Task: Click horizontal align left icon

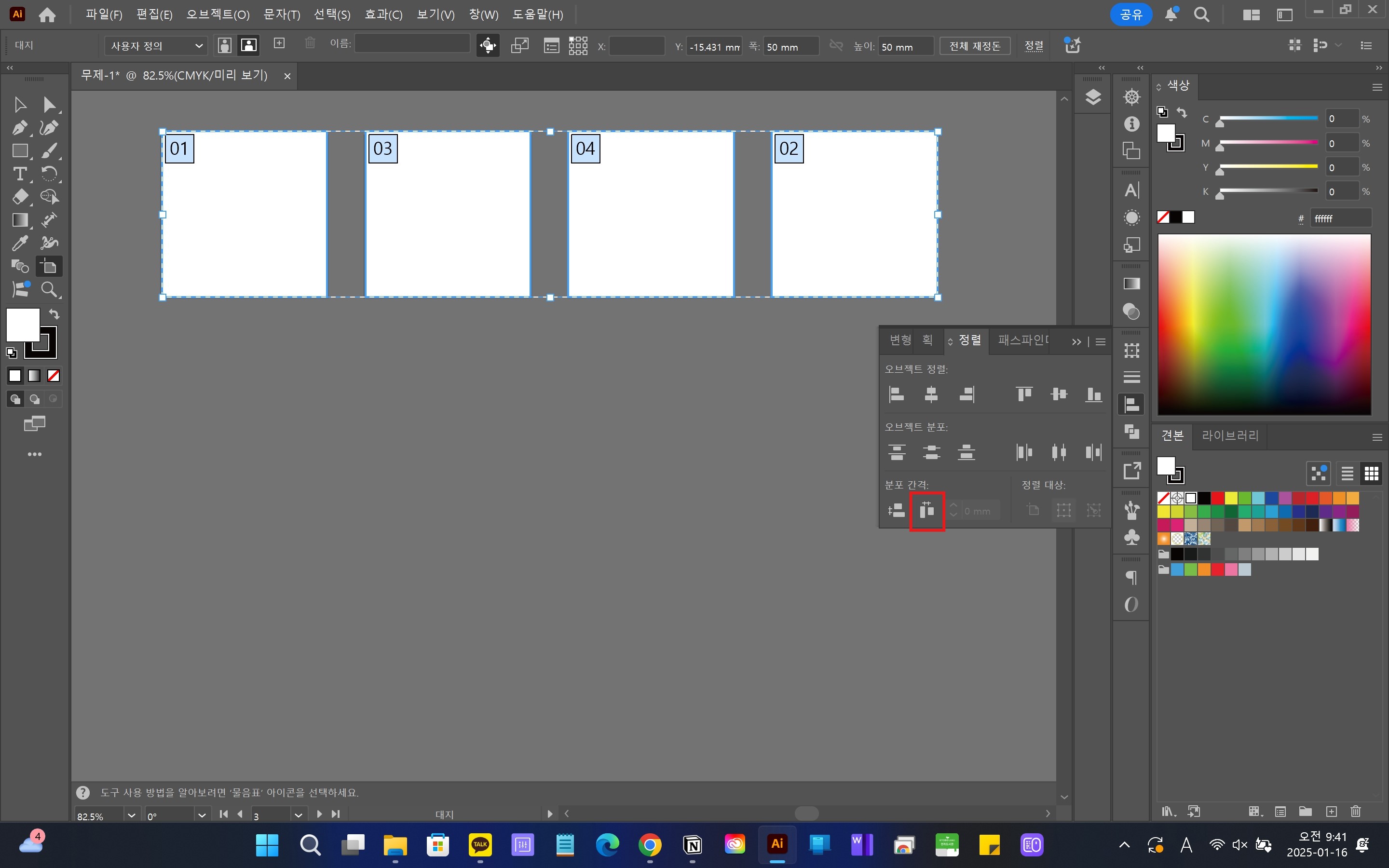Action: coord(896,394)
